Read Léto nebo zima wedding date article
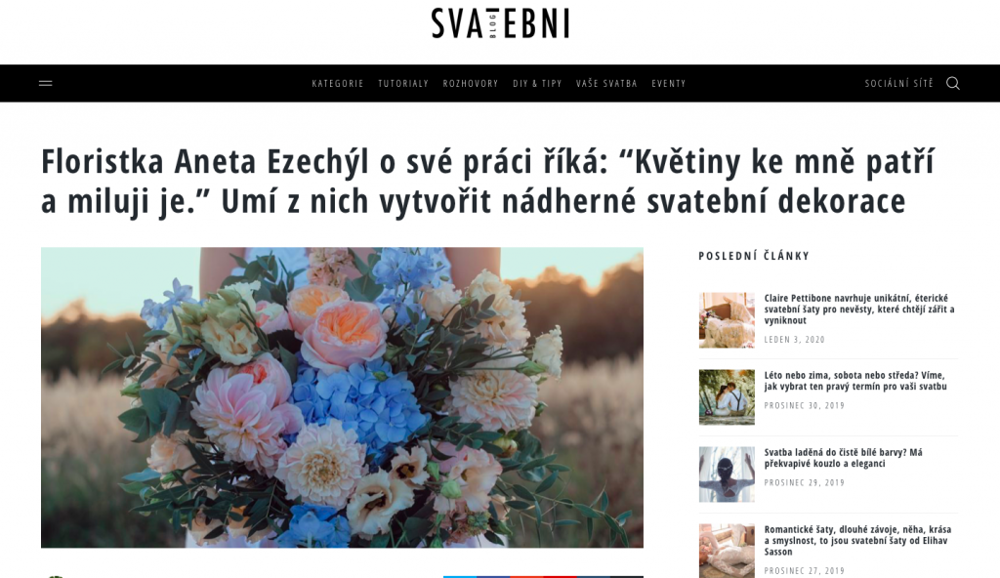This screenshot has width=1000, height=578. (x=855, y=381)
